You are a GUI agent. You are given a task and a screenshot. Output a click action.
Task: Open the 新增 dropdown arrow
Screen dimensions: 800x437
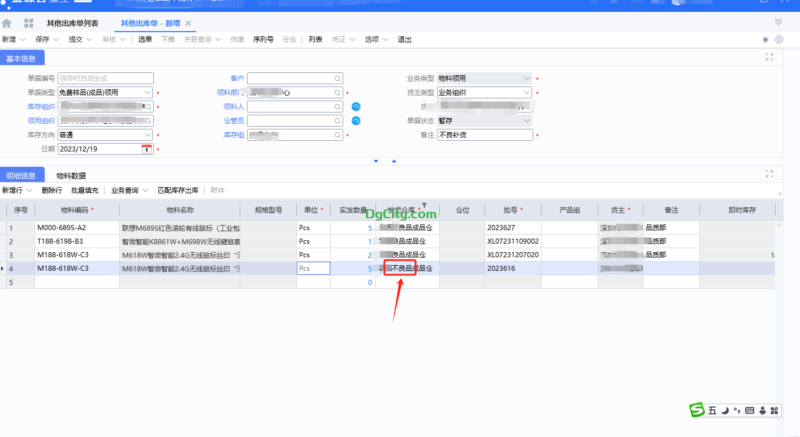tap(22, 40)
